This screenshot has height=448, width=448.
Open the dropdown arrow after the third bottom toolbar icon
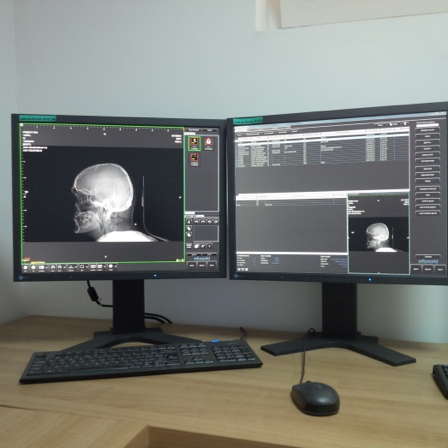[x=46, y=267]
